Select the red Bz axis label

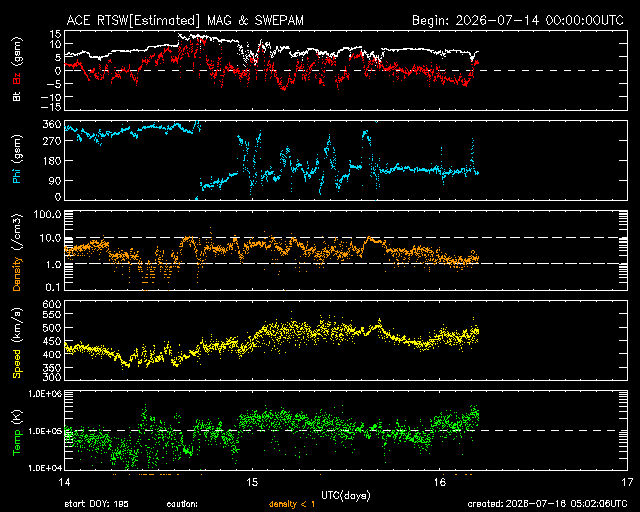point(17,78)
